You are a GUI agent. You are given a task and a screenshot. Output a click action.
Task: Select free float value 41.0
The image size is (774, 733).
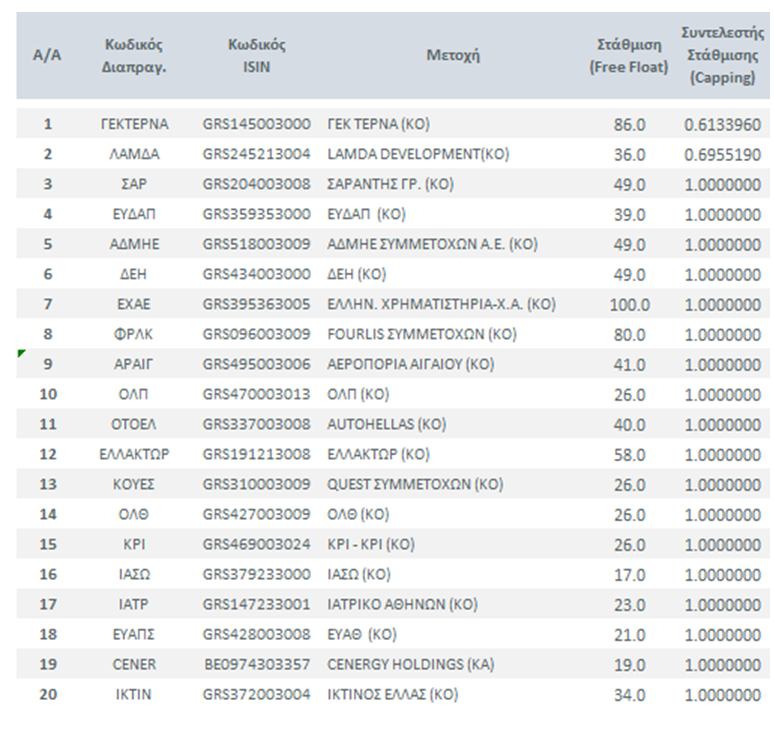click(x=629, y=365)
